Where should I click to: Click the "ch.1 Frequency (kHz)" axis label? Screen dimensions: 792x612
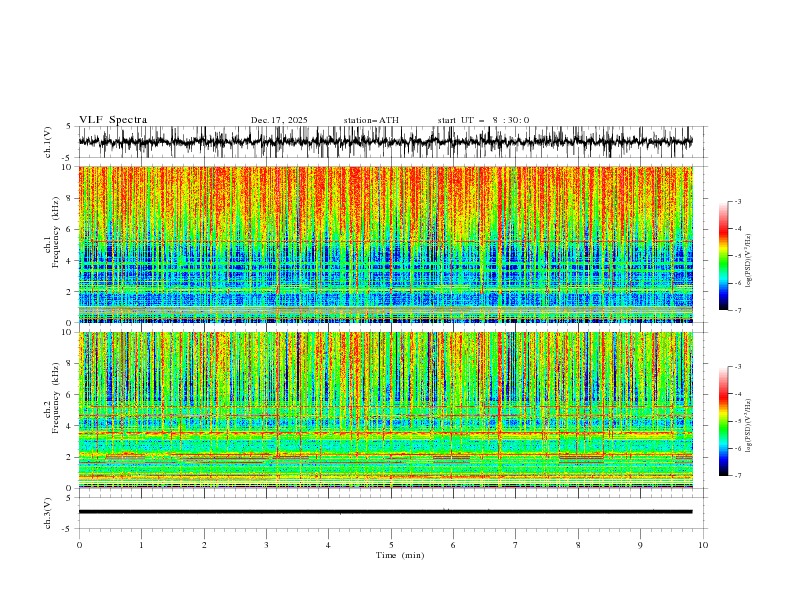tap(52, 233)
